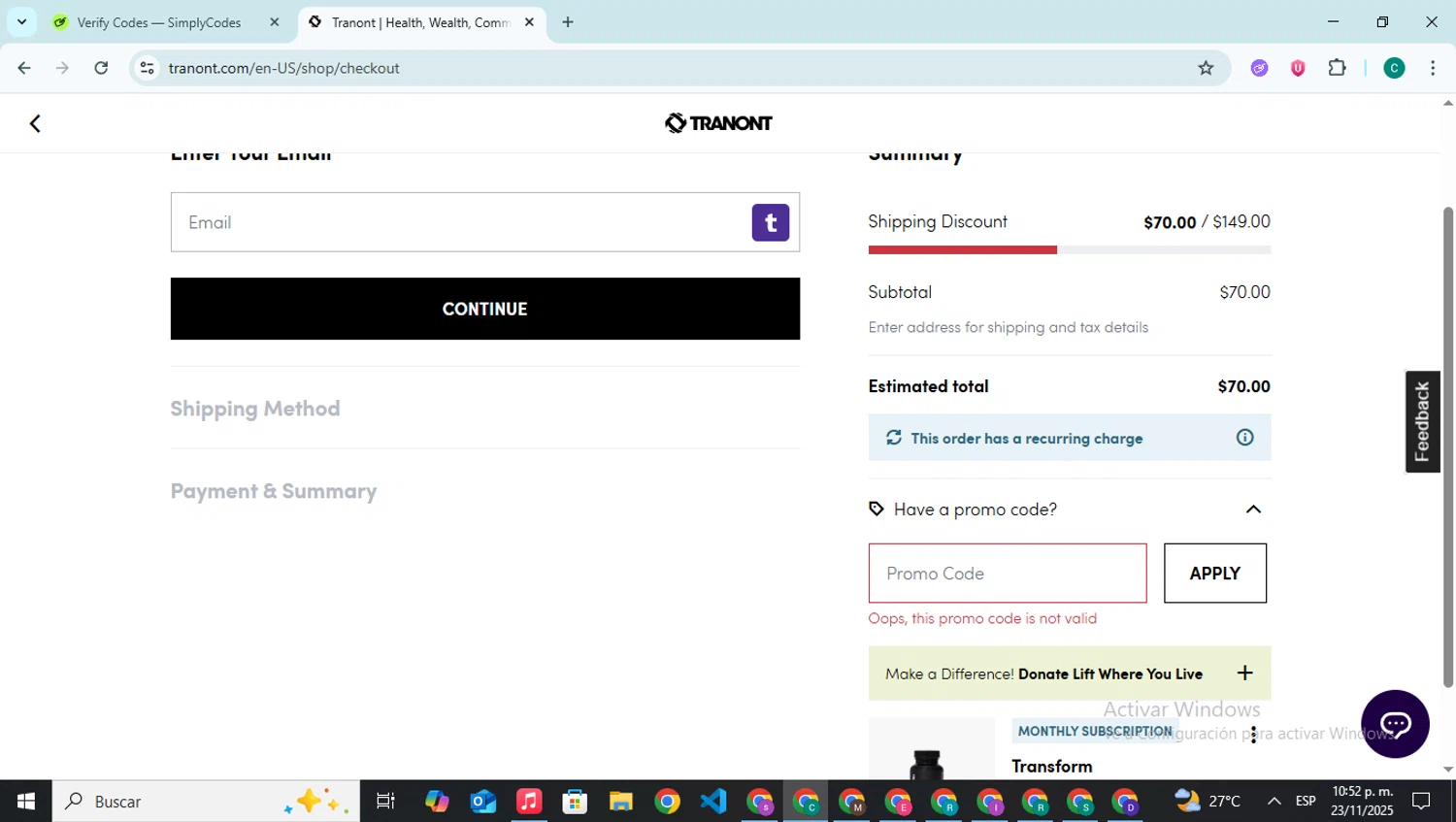Reload the checkout page
Image resolution: width=1456 pixels, height=822 pixels.
tap(101, 68)
